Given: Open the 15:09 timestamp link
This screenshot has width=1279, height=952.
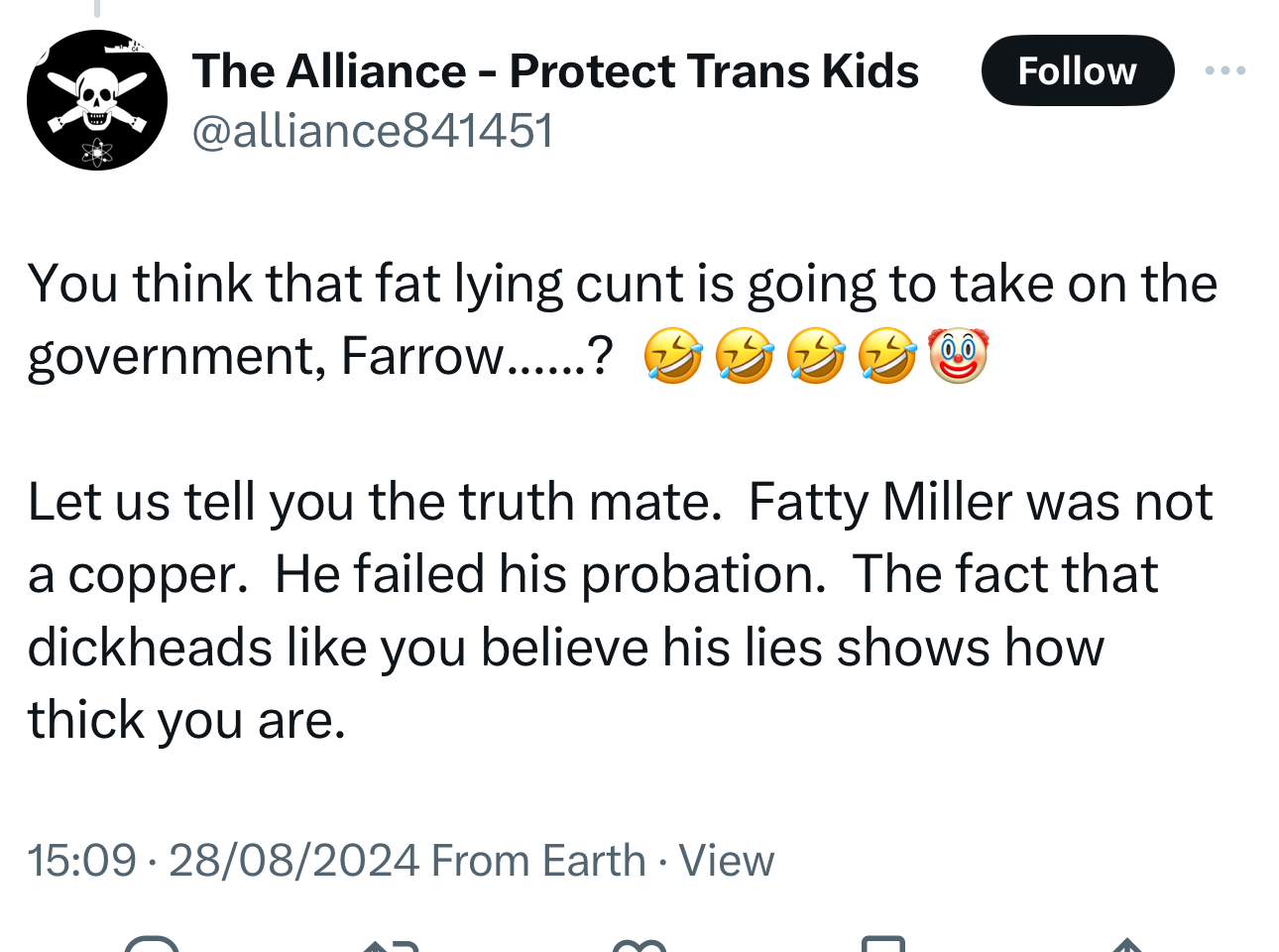Looking at the screenshot, I should pyautogui.click(x=81, y=861).
